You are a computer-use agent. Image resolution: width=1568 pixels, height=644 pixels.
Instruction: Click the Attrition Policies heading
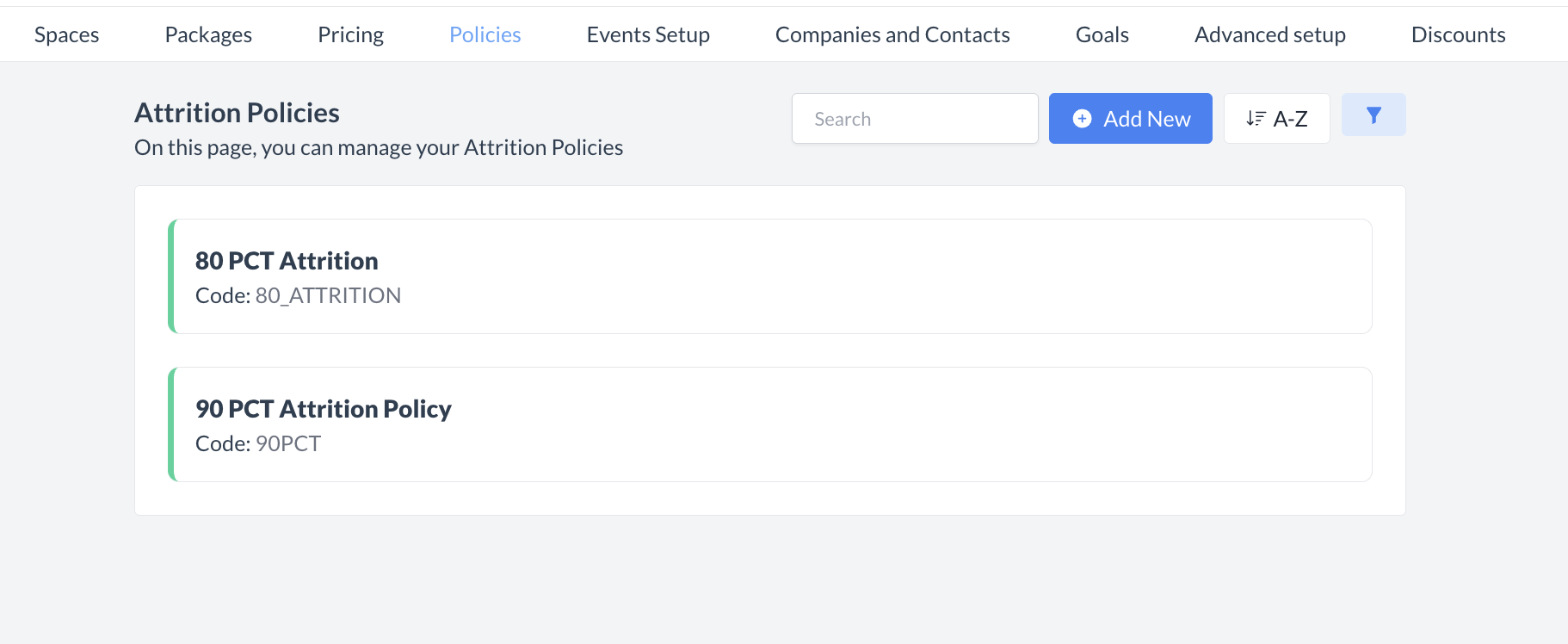[237, 112]
